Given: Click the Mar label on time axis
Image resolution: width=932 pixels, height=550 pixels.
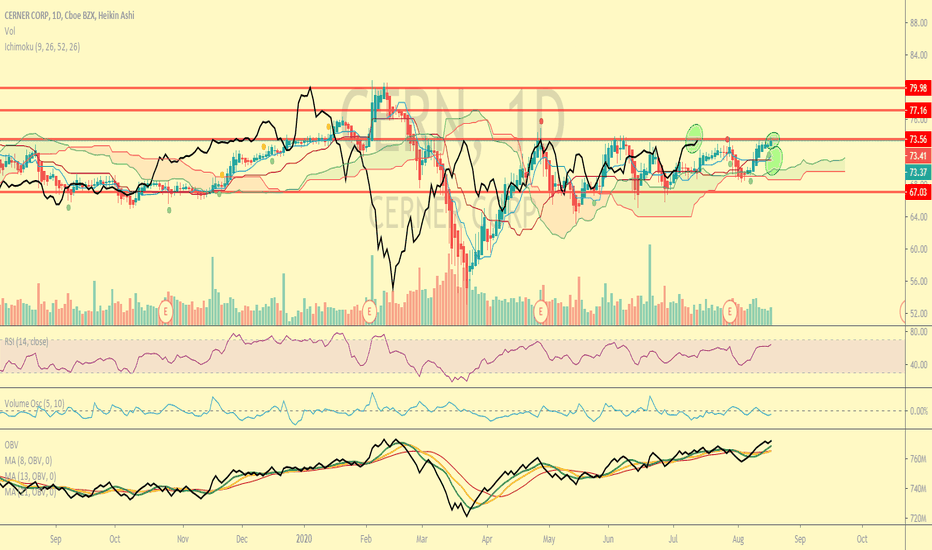Looking at the screenshot, I should click(422, 539).
